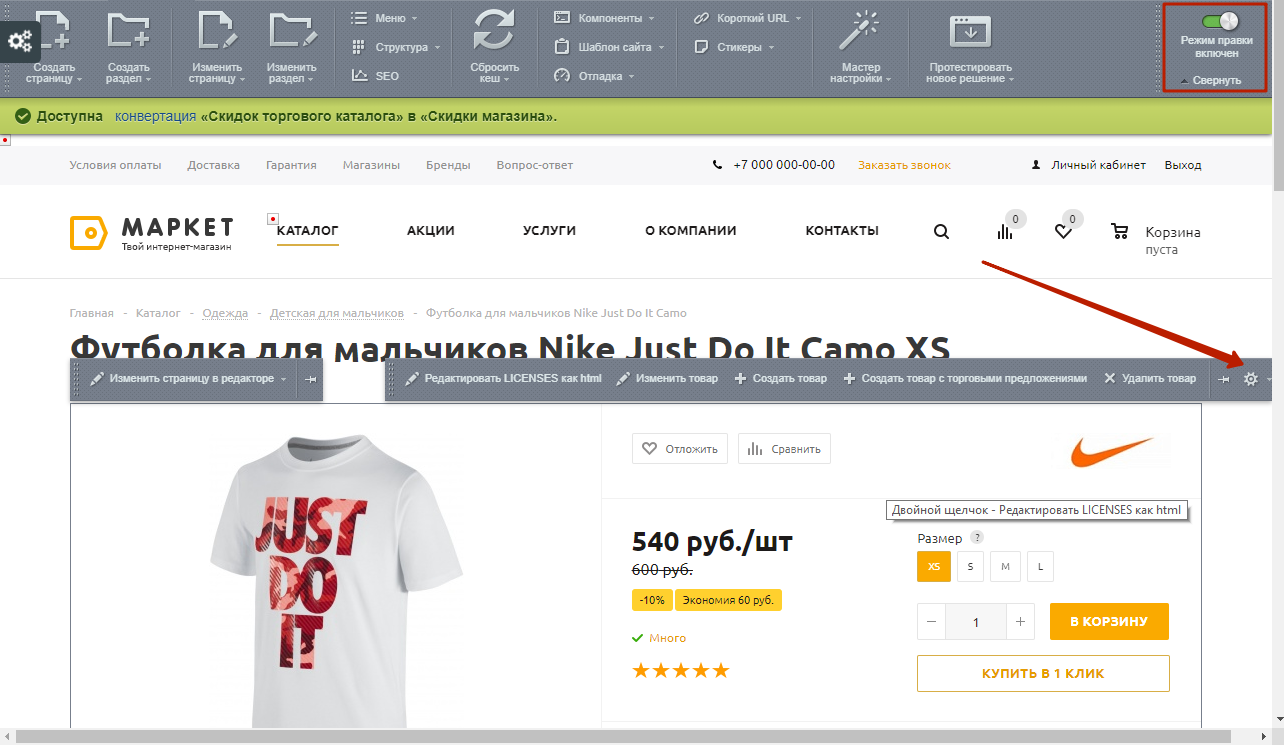Click Изменить страницу в редакторе pencil button
Image resolution: width=1284 pixels, height=745 pixels.
(181, 379)
